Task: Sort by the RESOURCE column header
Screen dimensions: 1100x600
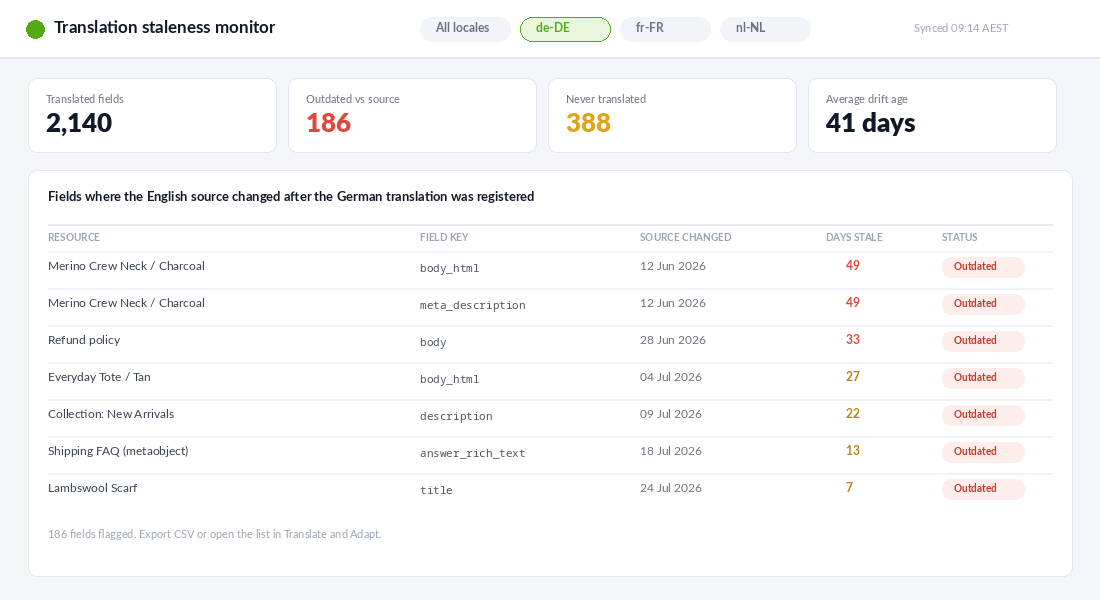Action: [74, 237]
